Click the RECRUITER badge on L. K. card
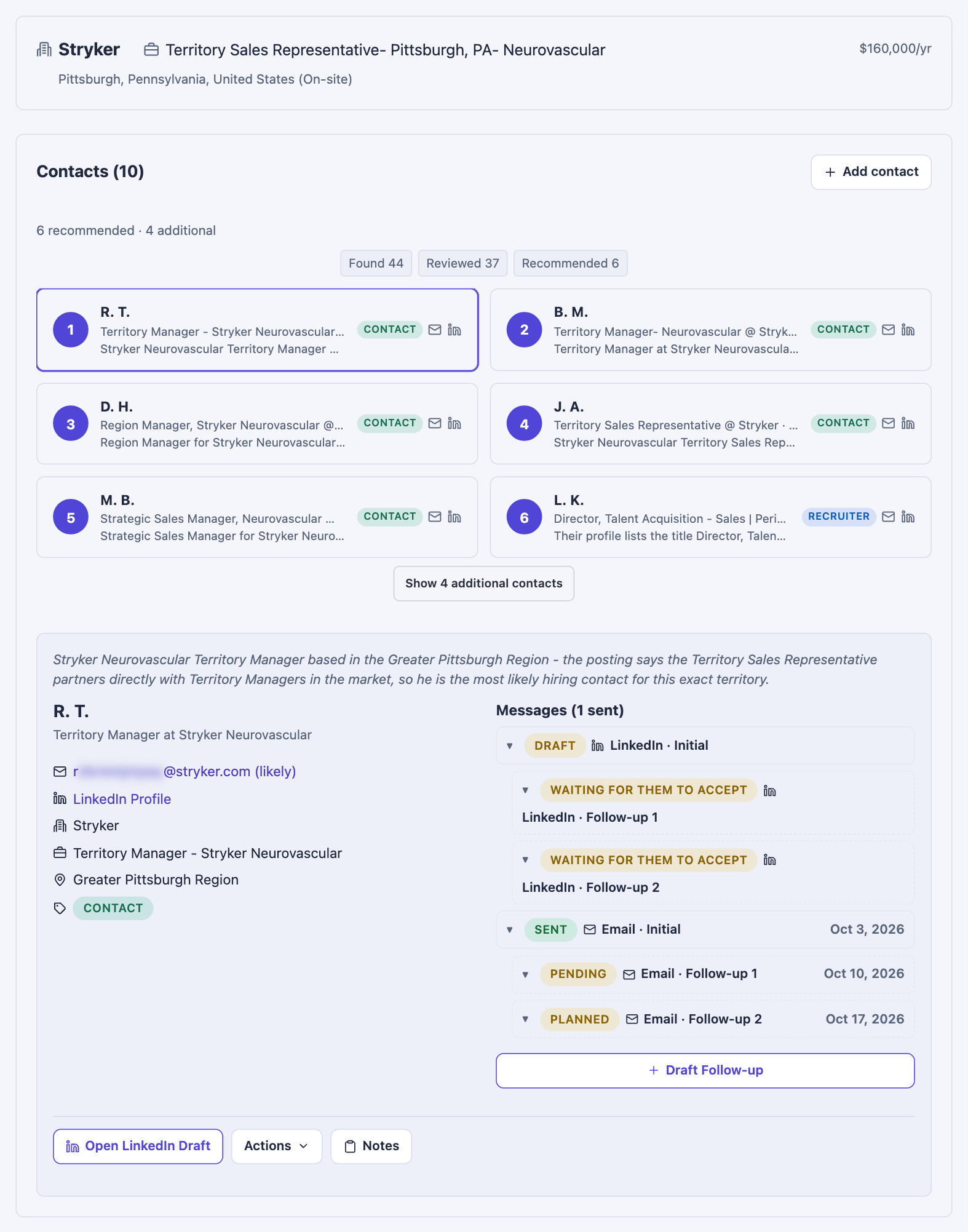 tap(838, 517)
